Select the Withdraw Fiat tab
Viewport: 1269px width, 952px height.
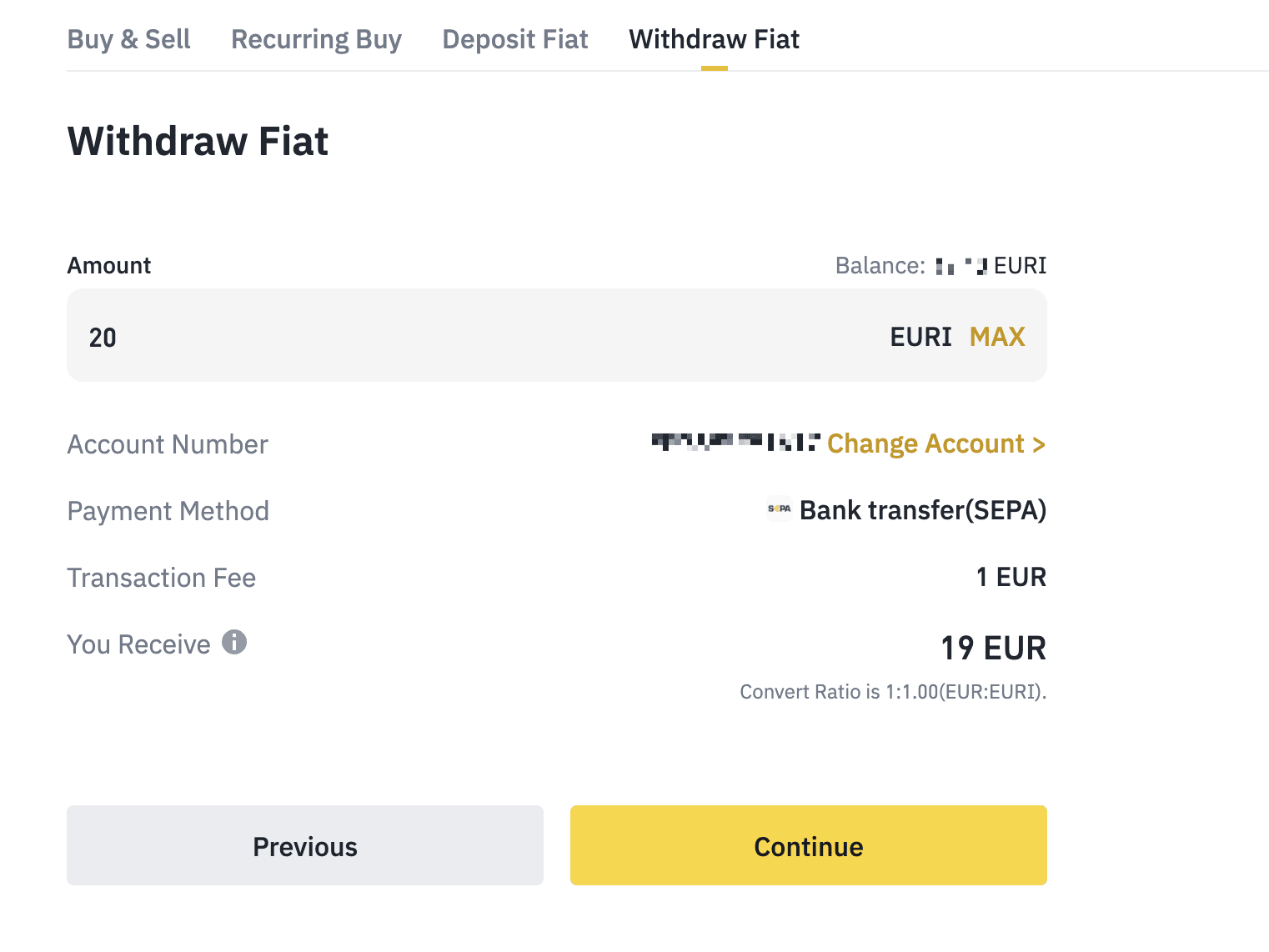pyautogui.click(x=714, y=39)
